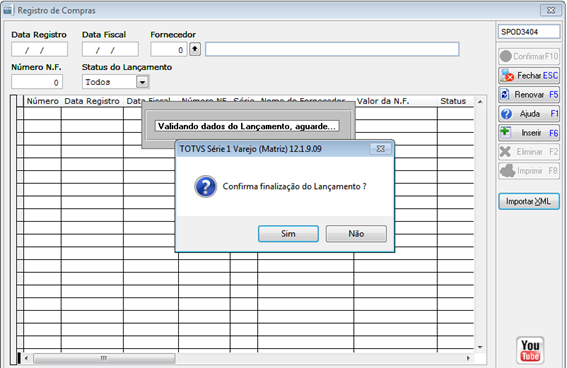The width and height of the screenshot is (567, 368).
Task: Click the horizontal scrollbar right arrow
Action: 468,358
